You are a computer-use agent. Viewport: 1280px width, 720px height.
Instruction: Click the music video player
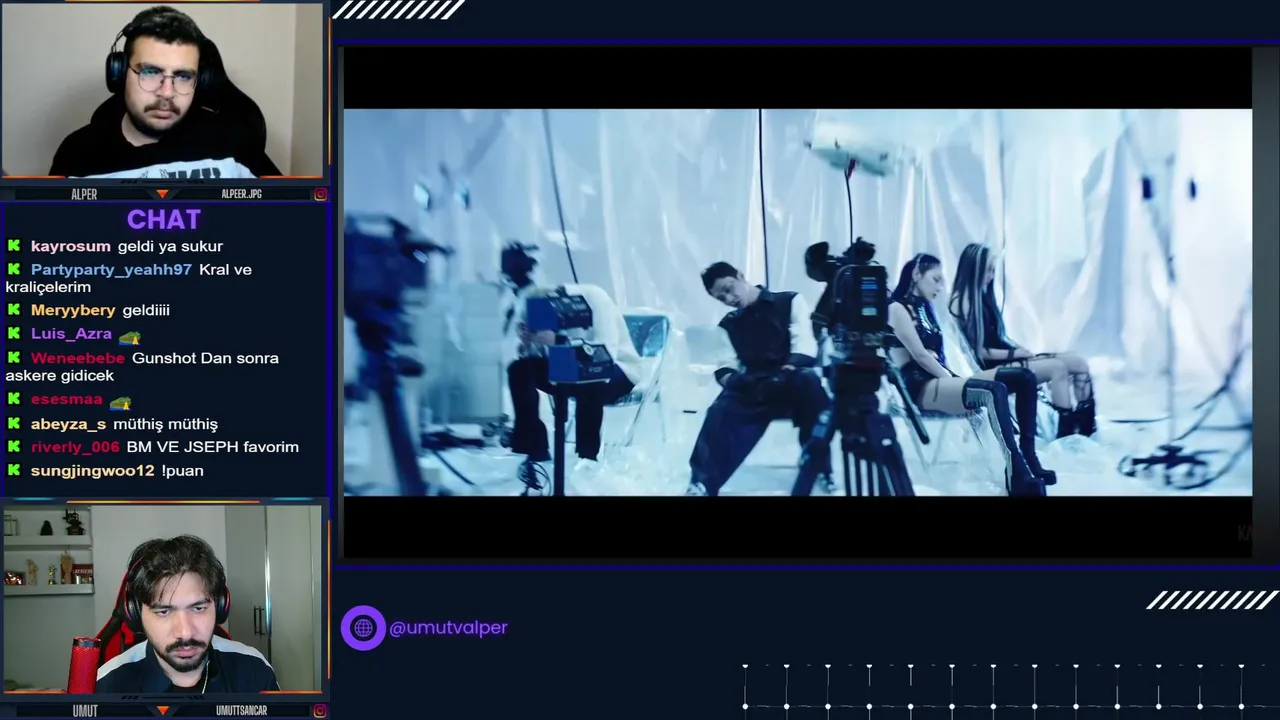tap(798, 302)
